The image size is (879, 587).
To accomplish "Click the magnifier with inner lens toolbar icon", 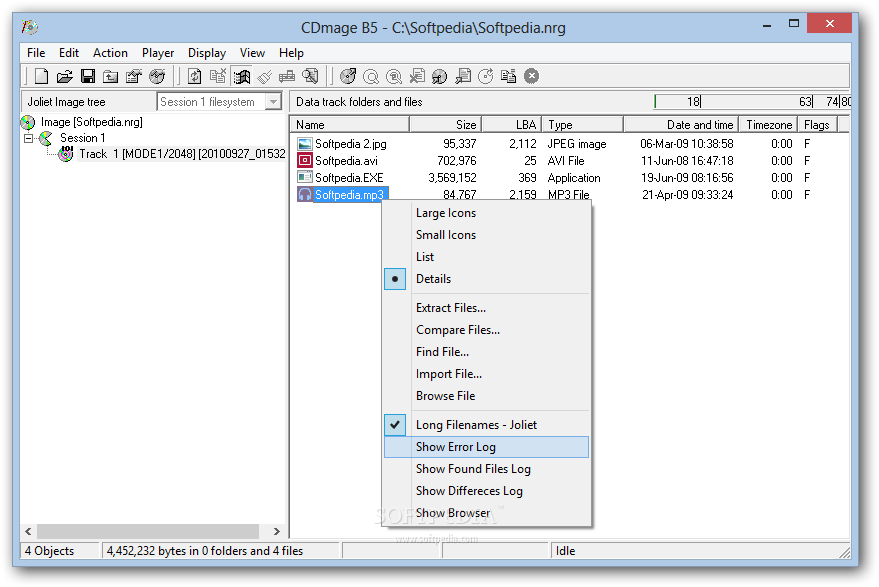I will pyautogui.click(x=394, y=76).
